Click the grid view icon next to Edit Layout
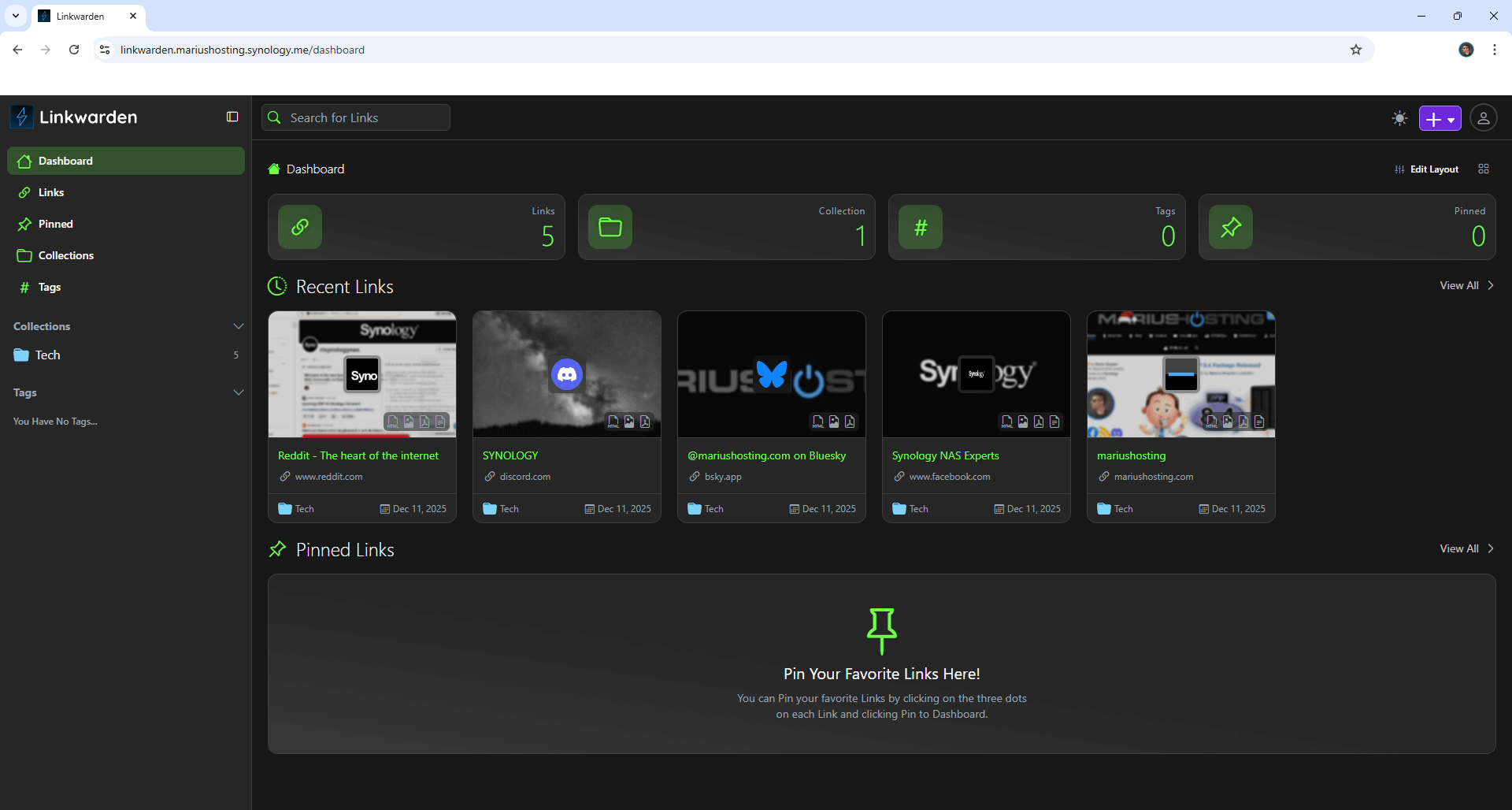The image size is (1512, 810). (1484, 169)
